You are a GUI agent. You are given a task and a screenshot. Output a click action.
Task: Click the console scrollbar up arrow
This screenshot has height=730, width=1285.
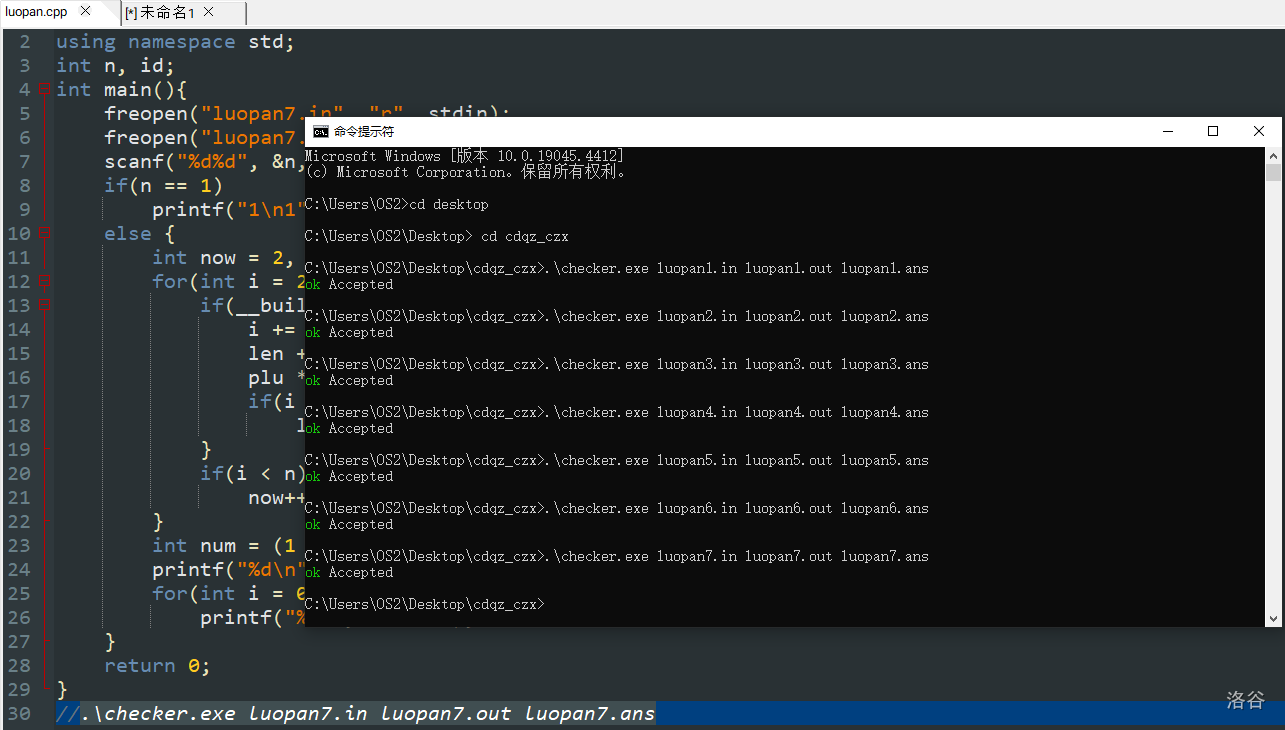(x=1273, y=156)
